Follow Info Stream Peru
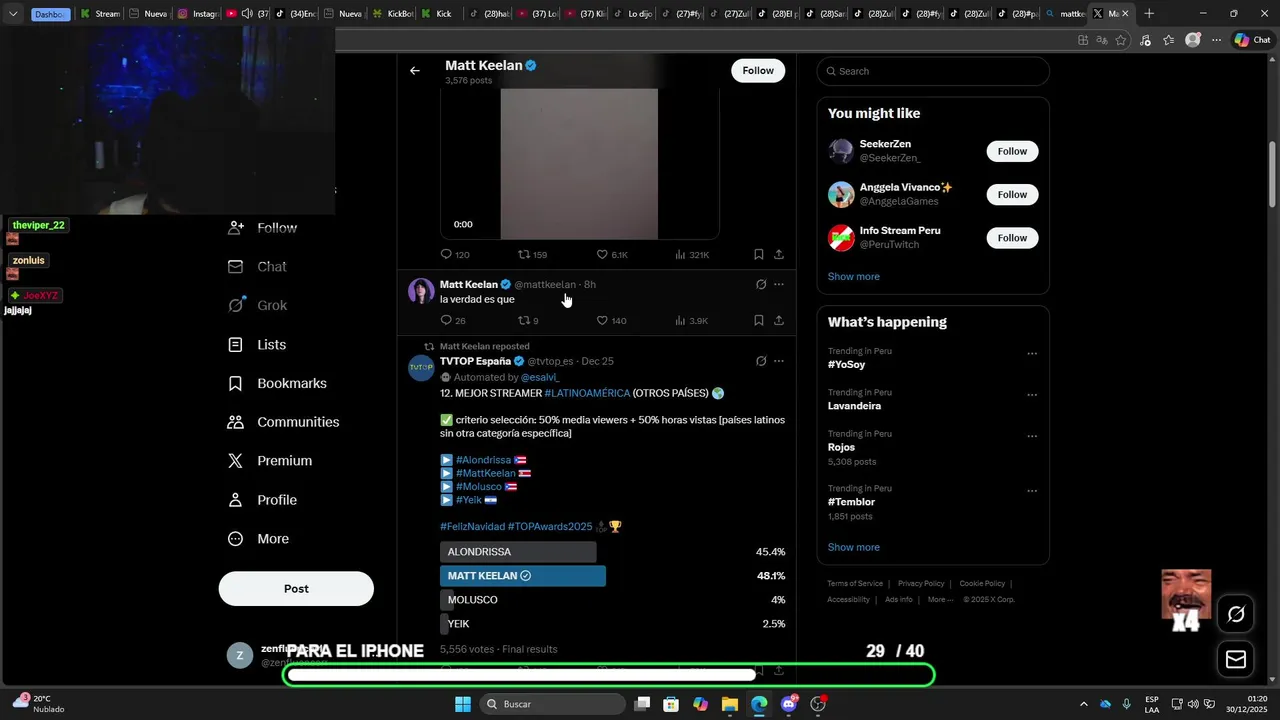Screen dimensions: 1280x720 click(x=1012, y=238)
